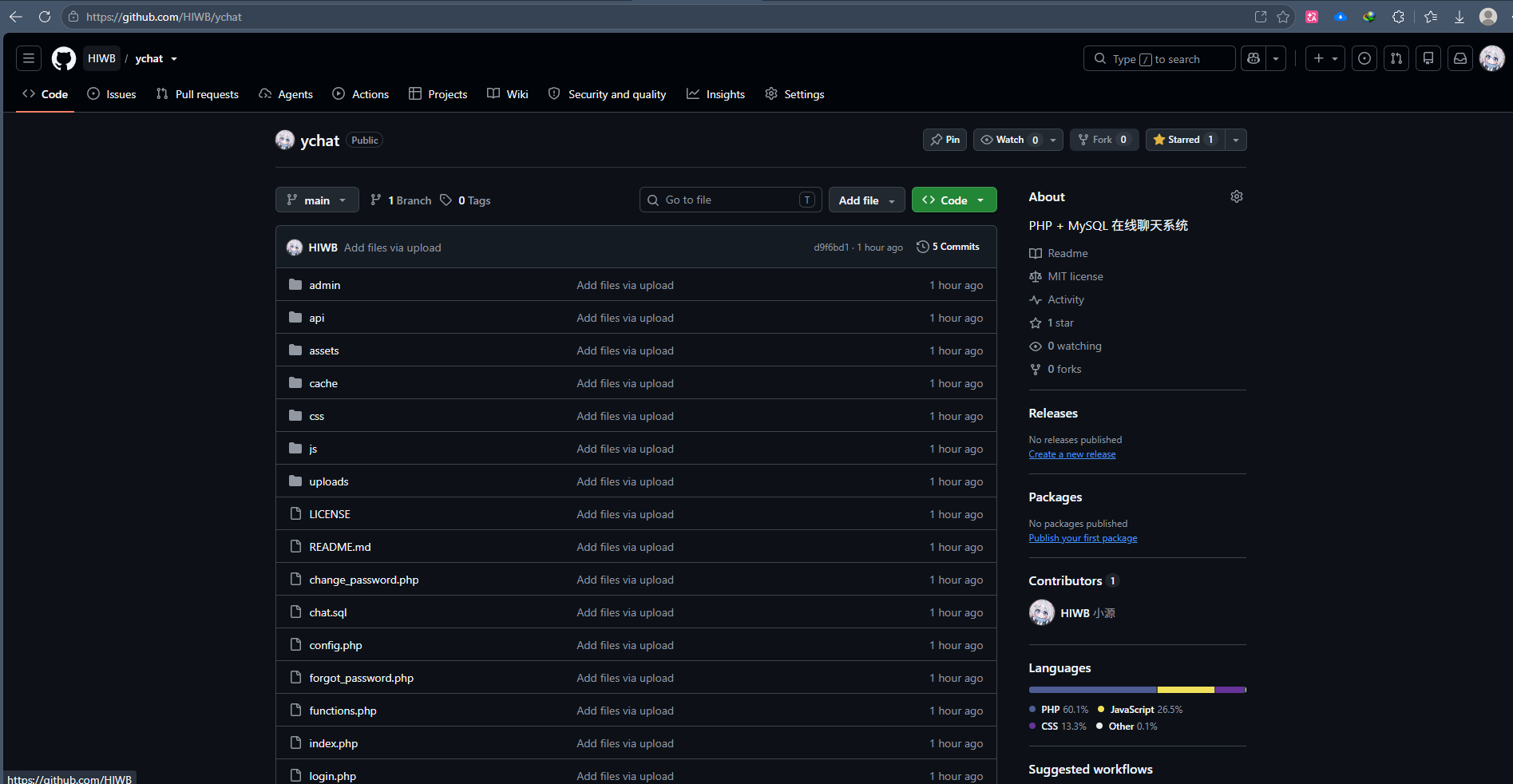Click Publish your first package link
This screenshot has width=1513, height=784.
[1083, 538]
